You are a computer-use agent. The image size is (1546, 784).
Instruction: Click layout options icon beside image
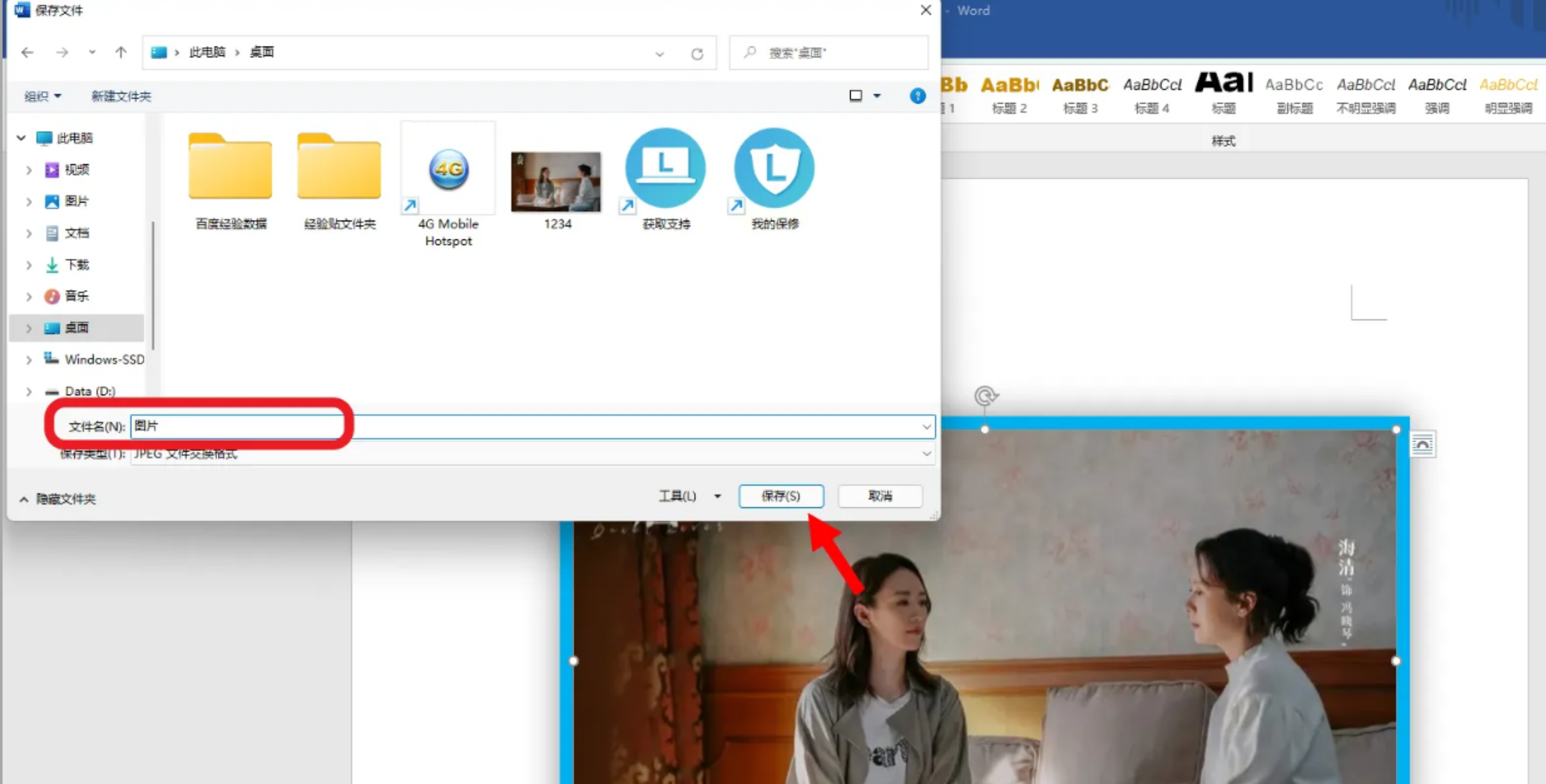click(1422, 445)
